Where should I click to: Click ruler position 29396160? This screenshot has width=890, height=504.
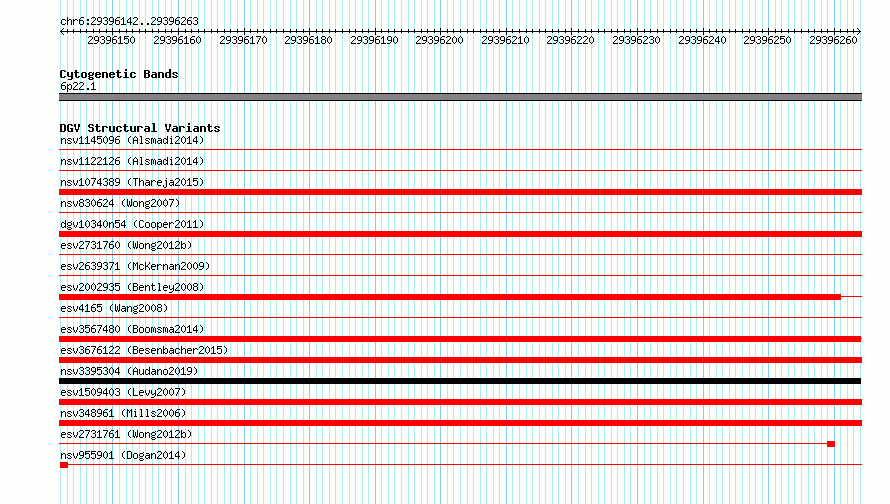point(177,40)
